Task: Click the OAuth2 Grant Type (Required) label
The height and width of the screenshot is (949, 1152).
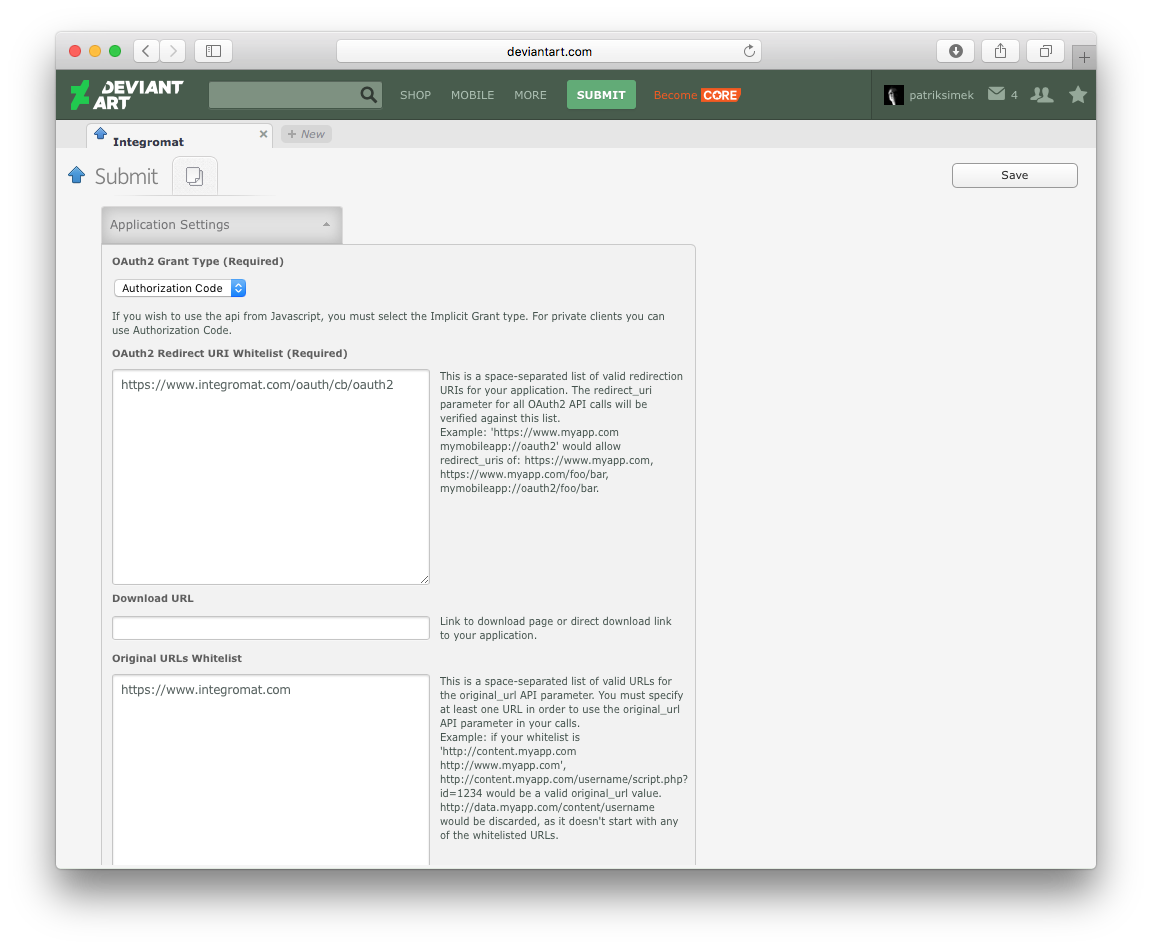Action: pyautogui.click(x=198, y=261)
